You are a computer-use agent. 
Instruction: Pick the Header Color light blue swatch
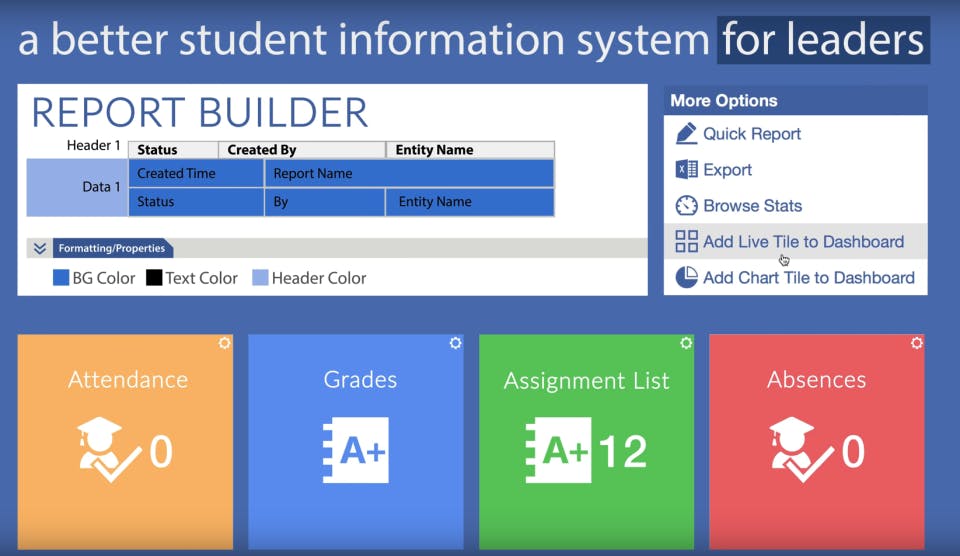(260, 278)
